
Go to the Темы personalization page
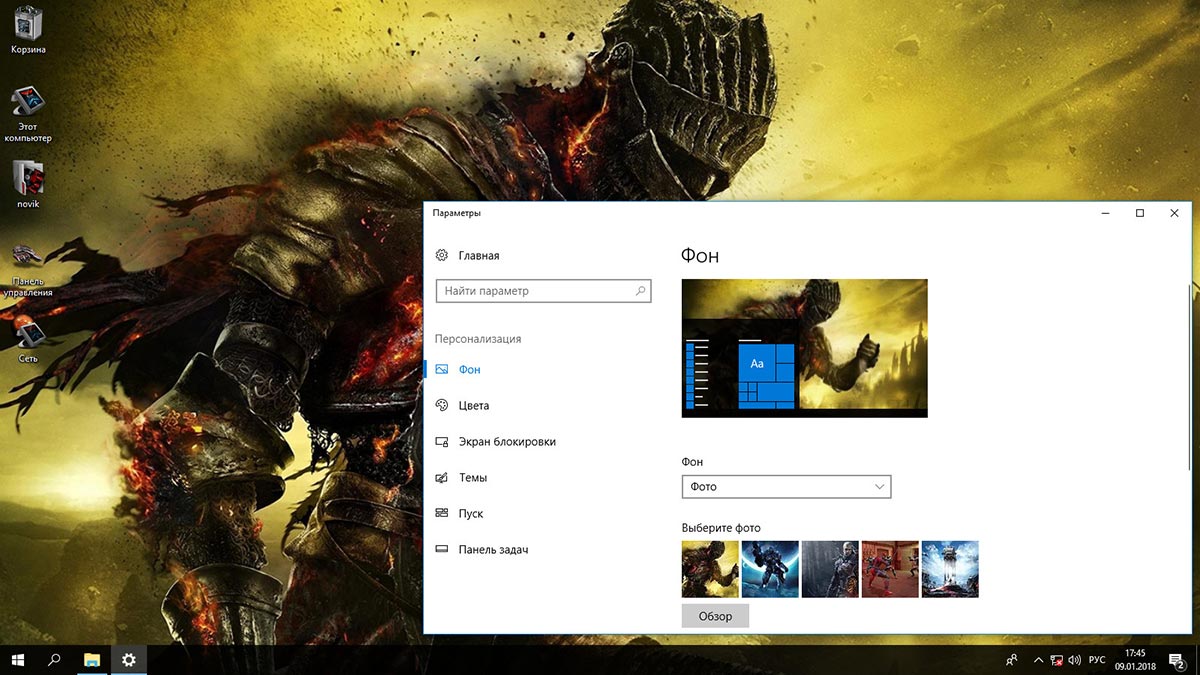[472, 478]
